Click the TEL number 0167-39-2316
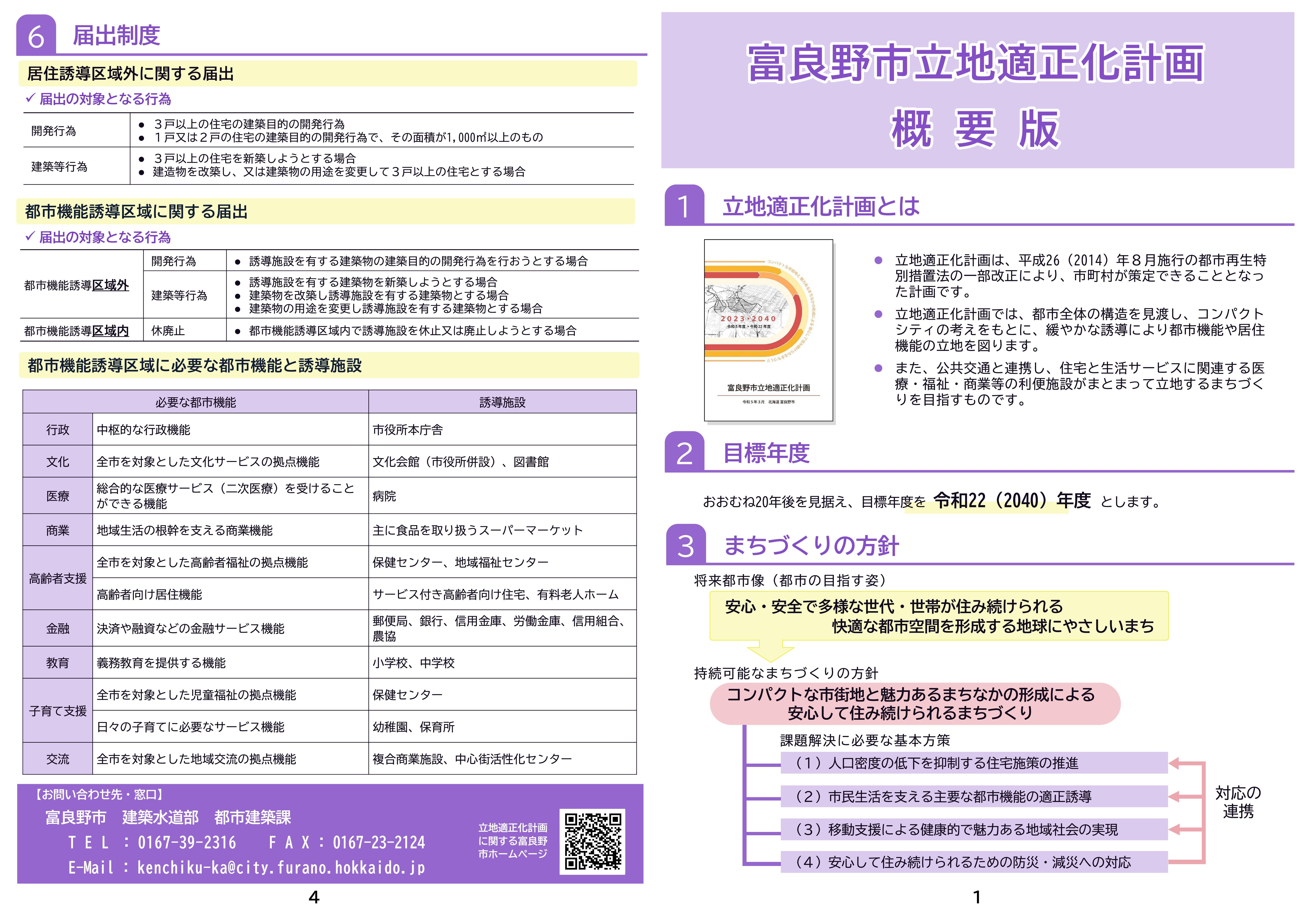The height and width of the screenshot is (924, 1308). pos(187,843)
